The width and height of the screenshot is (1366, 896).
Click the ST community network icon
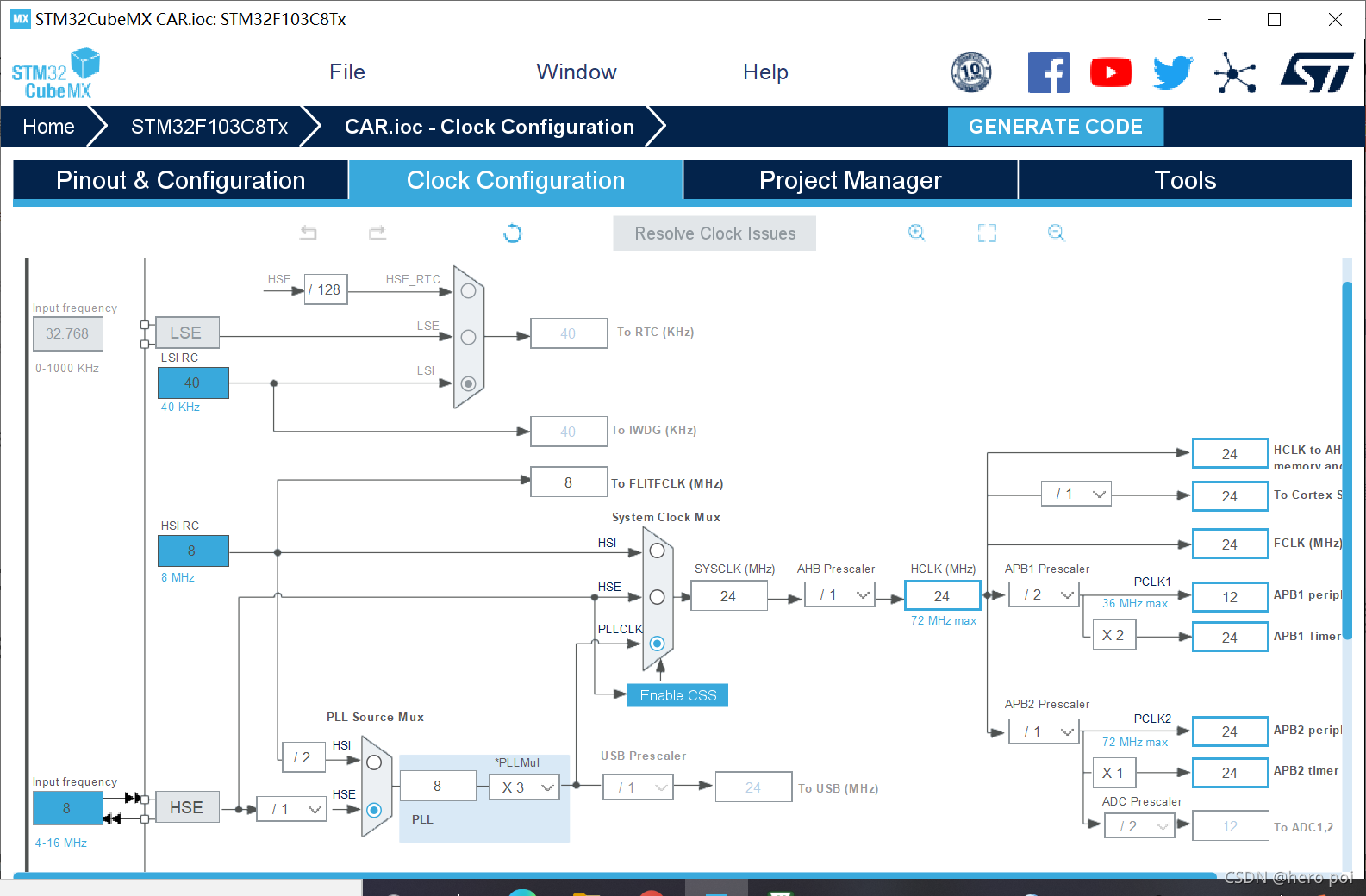(1235, 72)
